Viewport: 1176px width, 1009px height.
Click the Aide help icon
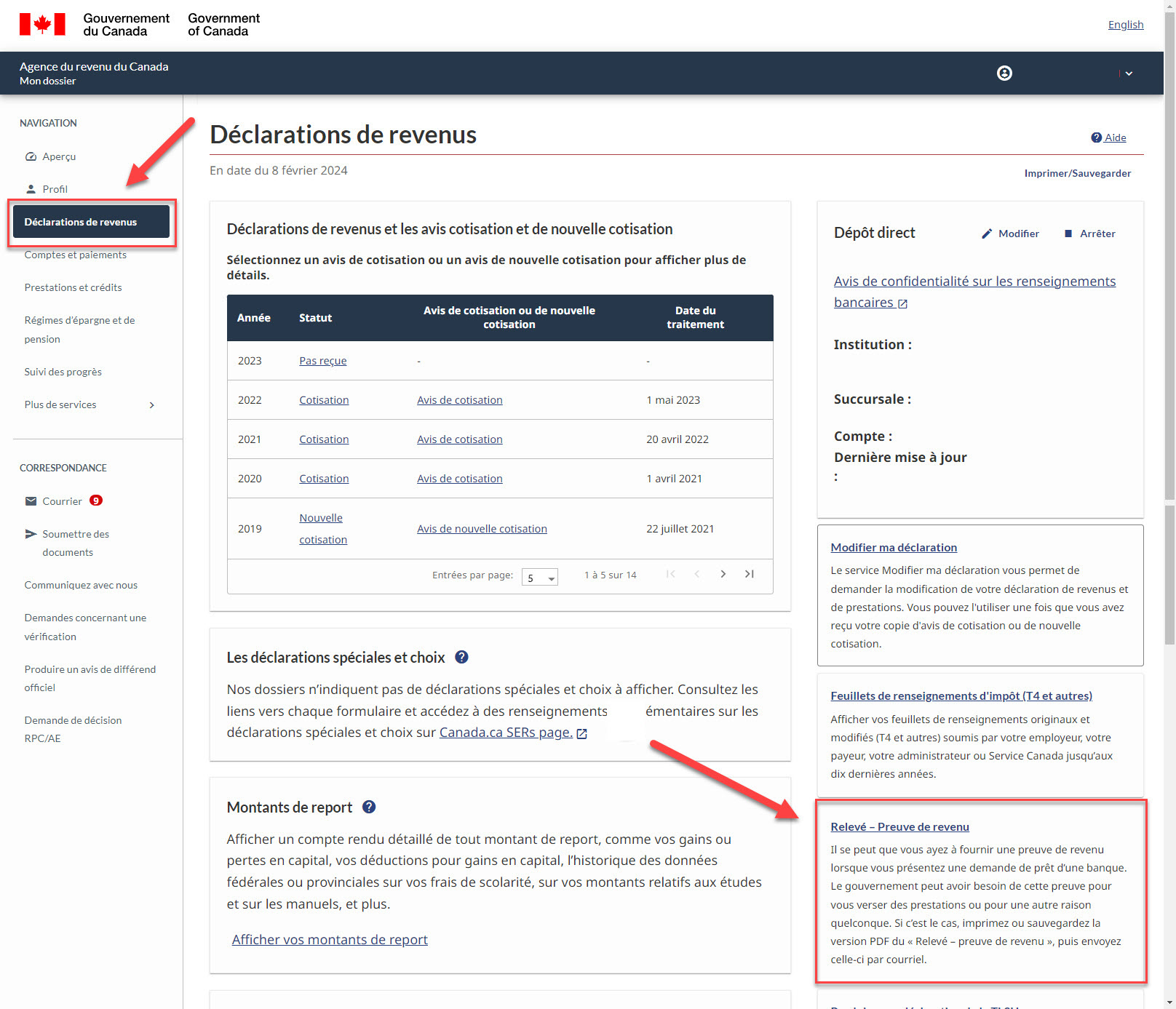coord(1096,137)
